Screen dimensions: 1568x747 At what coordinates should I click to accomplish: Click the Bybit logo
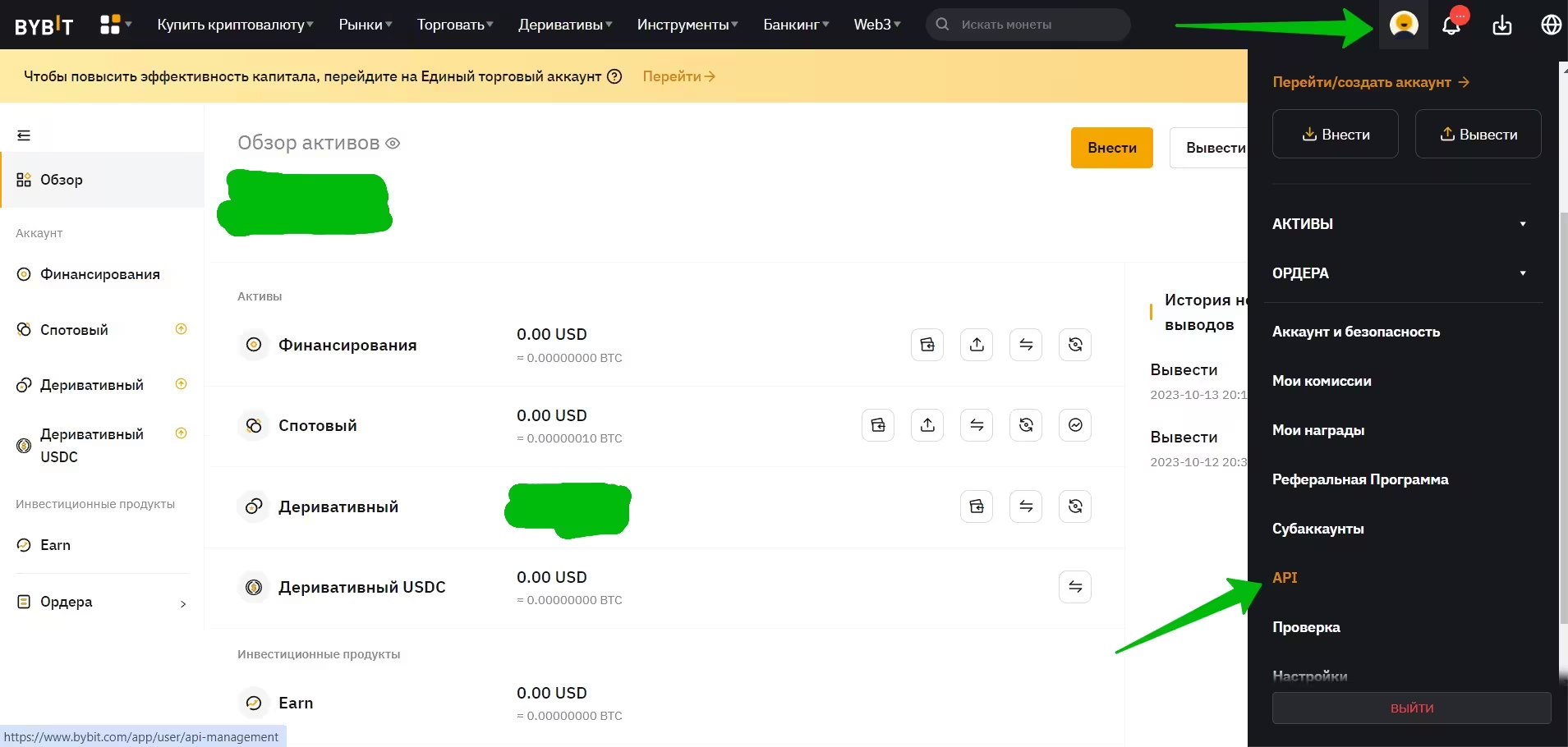44,25
